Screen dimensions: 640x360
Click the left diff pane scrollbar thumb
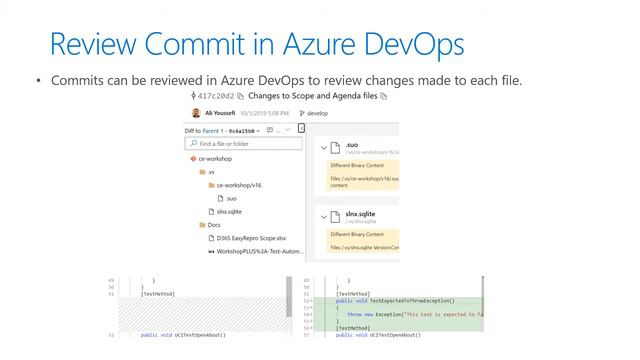[289, 297]
